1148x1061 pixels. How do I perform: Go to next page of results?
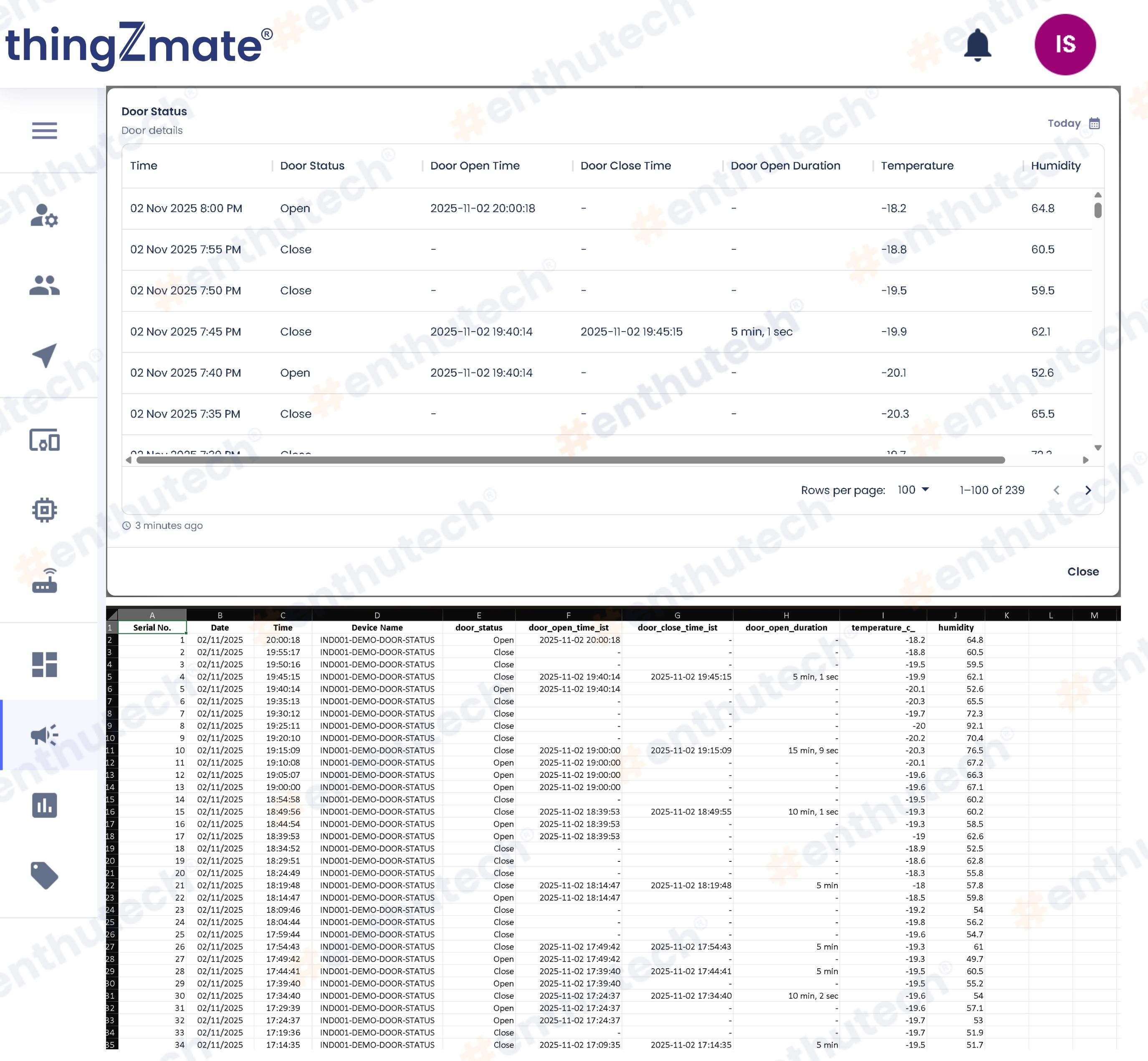(x=1088, y=490)
